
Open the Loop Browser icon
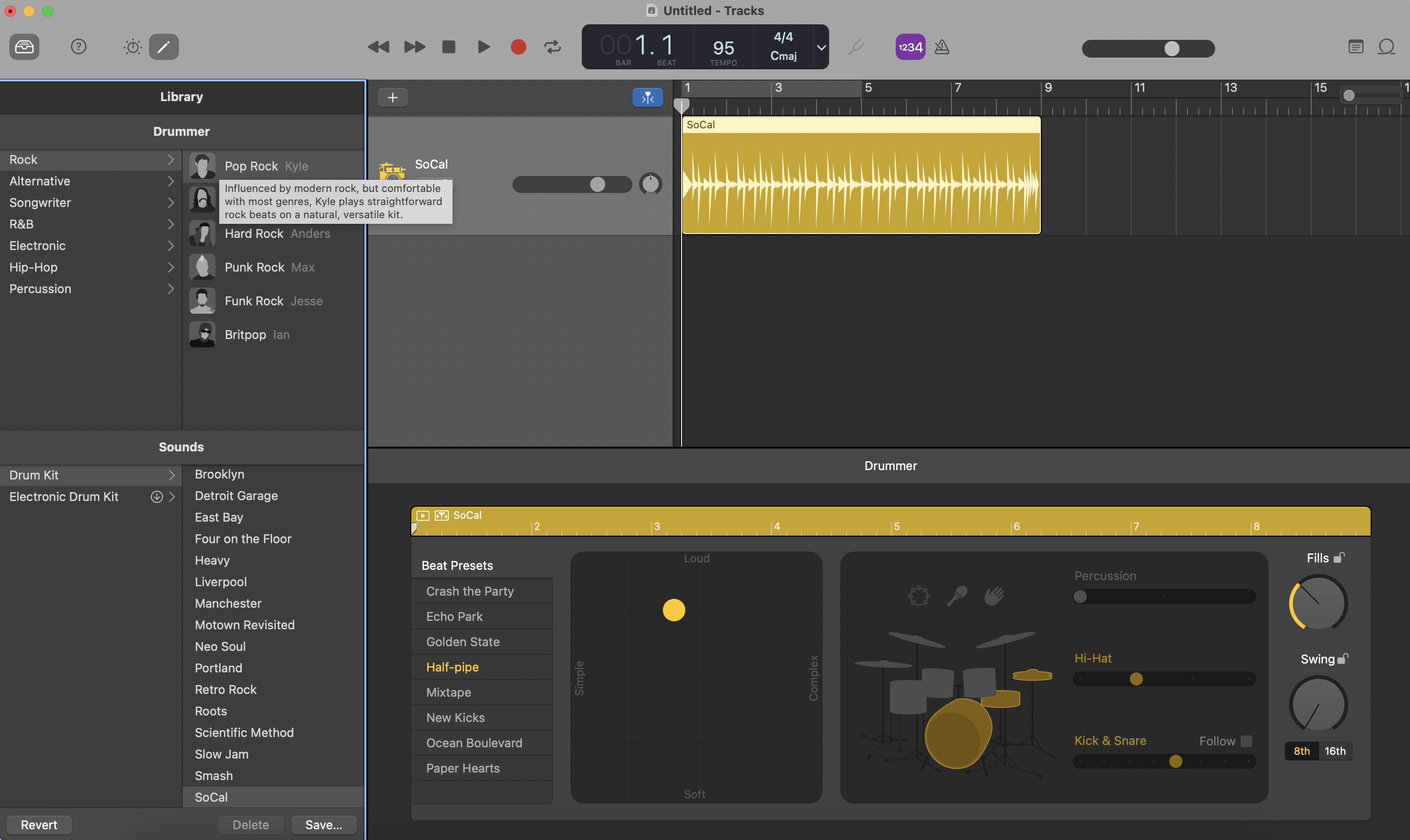click(1386, 46)
